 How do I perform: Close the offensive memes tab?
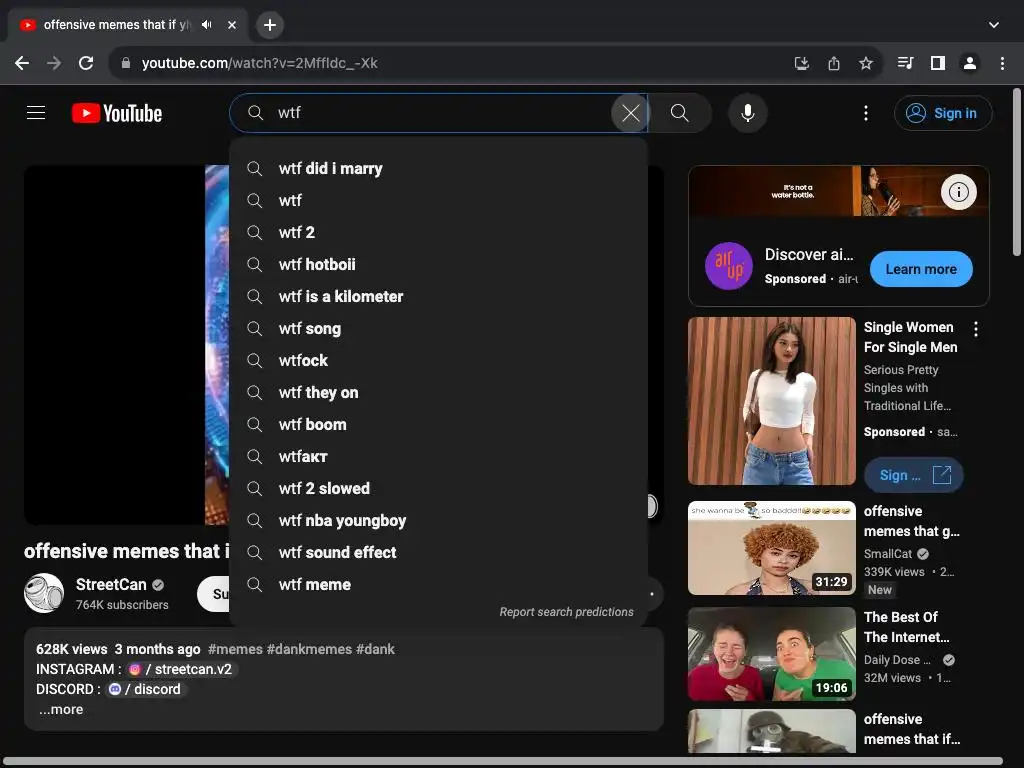click(232, 25)
